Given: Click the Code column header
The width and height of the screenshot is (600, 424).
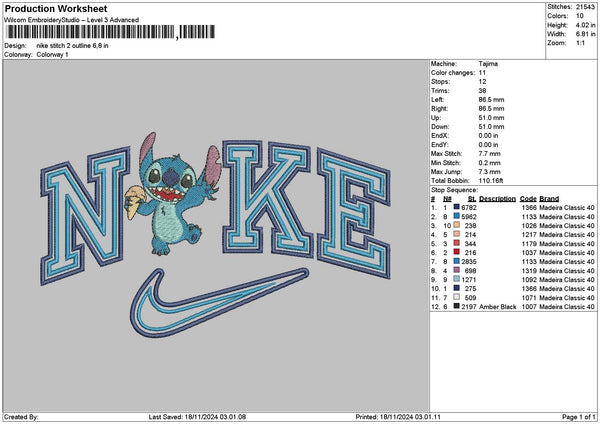Looking at the screenshot, I should pyautogui.click(x=528, y=199).
